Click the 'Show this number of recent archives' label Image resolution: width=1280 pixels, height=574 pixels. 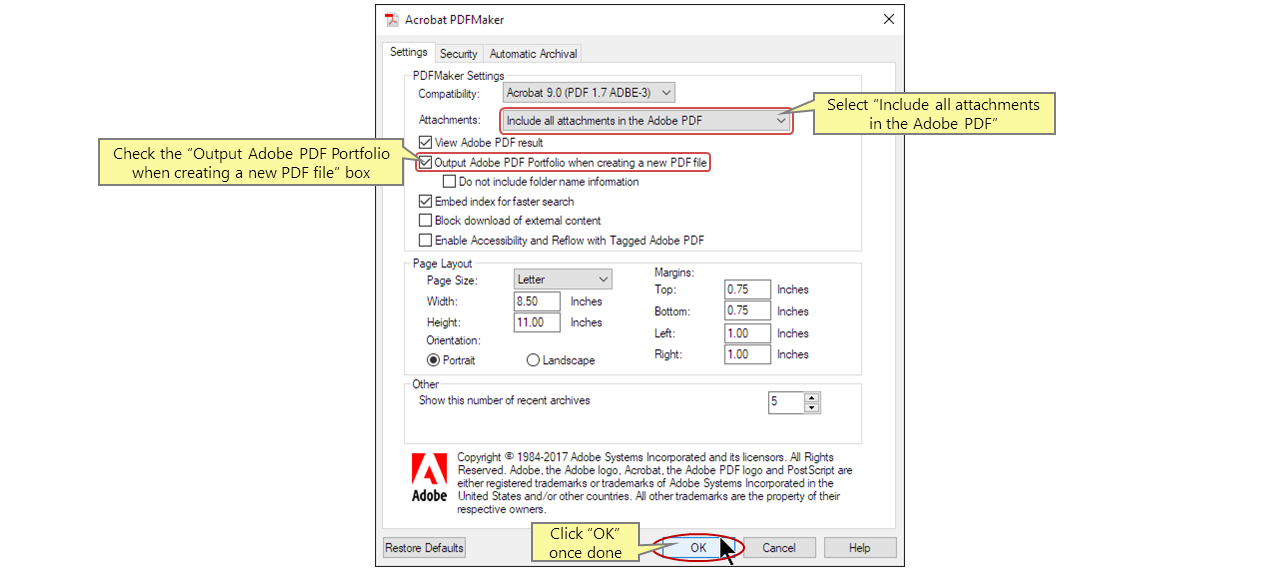pos(504,401)
